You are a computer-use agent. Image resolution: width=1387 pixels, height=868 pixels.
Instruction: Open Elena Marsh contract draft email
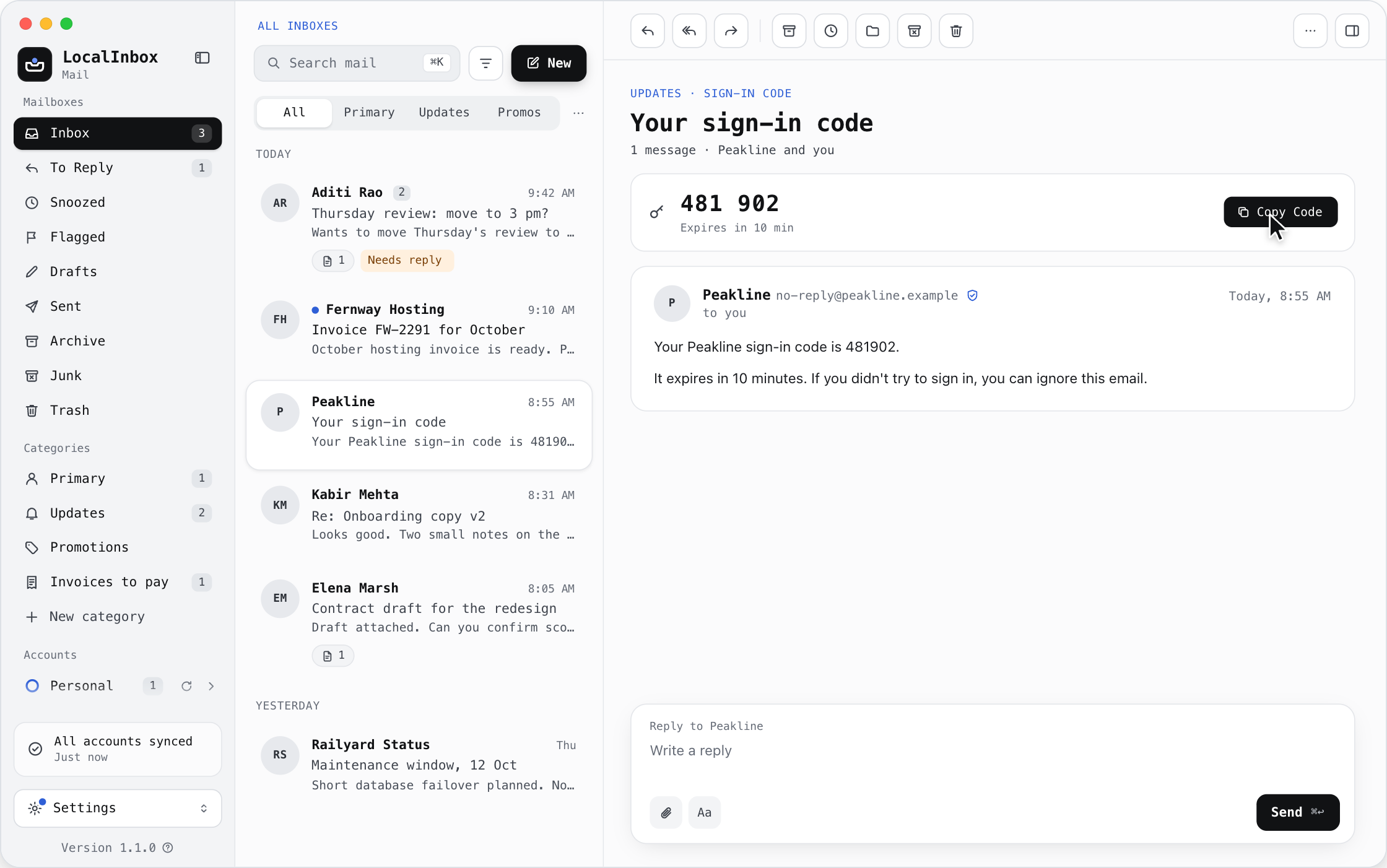point(419,622)
